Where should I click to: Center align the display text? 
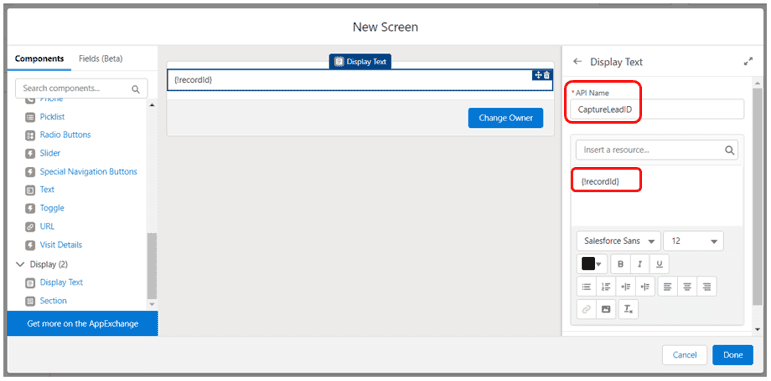(x=687, y=286)
